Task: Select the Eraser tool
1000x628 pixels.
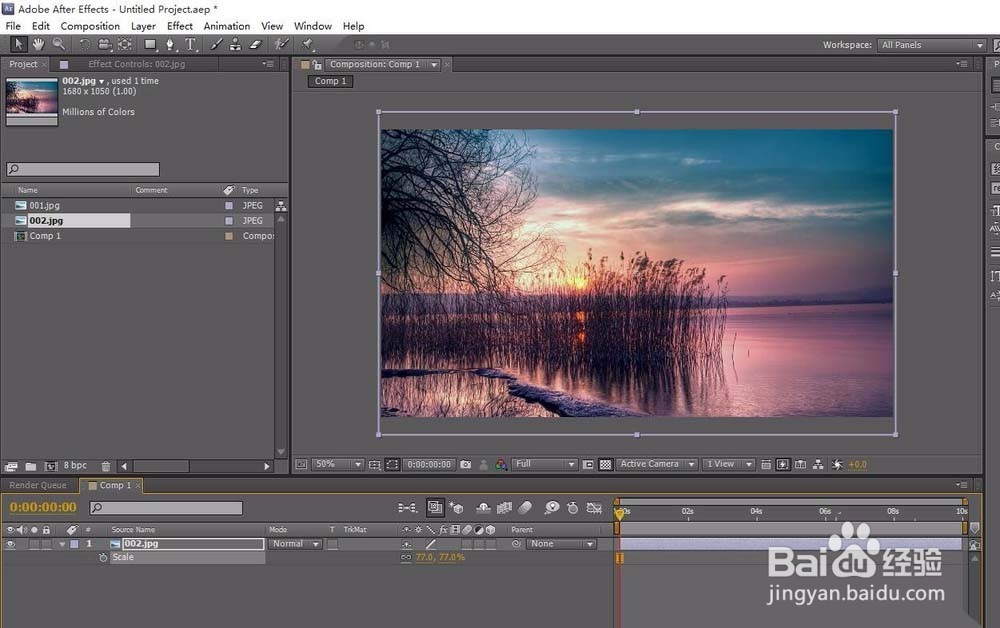Action: coord(256,44)
